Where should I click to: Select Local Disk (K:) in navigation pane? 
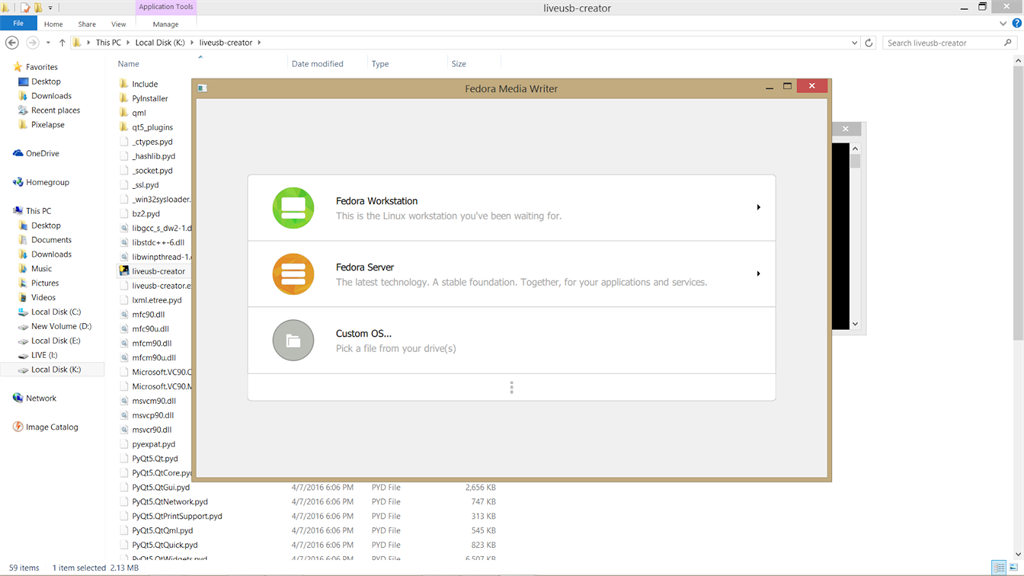point(52,370)
